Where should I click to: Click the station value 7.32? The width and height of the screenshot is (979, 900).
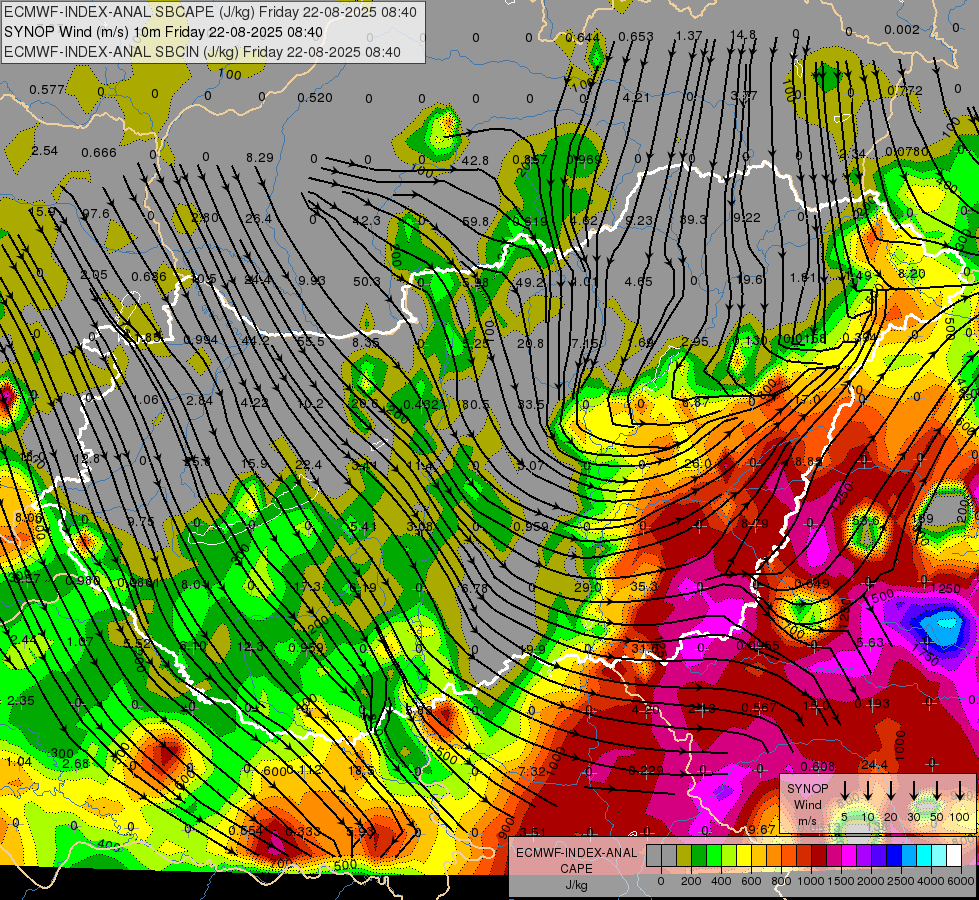532,771
